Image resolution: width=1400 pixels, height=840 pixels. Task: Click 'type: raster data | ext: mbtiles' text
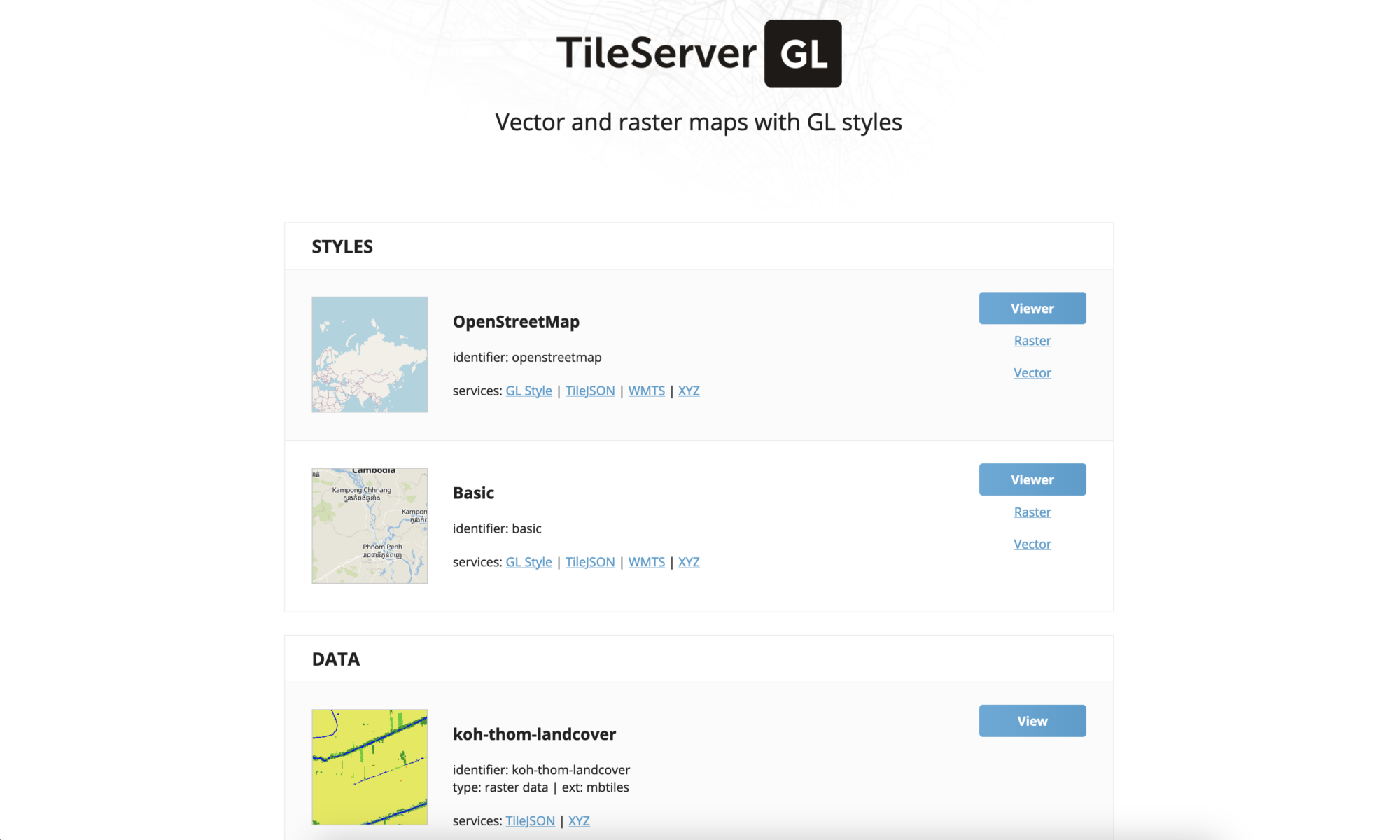[x=540, y=787]
